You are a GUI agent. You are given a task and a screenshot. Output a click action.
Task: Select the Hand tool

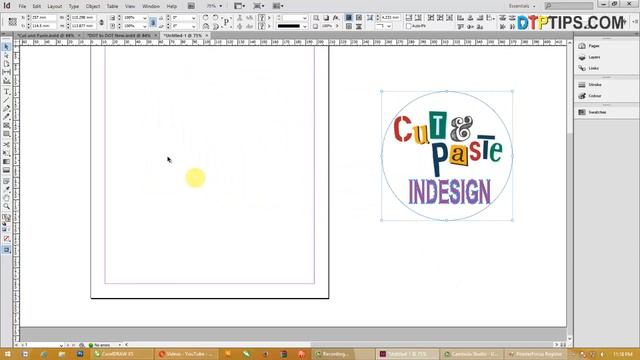coord(6,198)
